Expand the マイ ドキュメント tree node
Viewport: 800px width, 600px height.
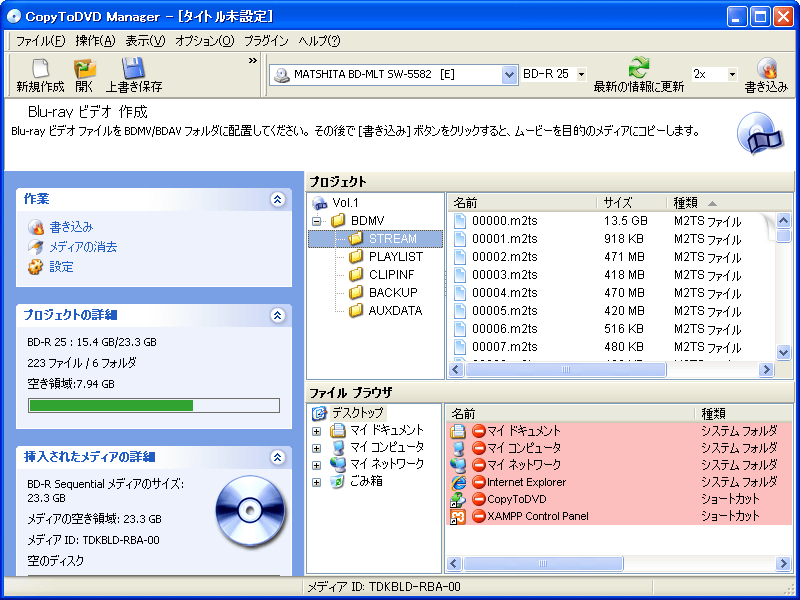point(317,432)
